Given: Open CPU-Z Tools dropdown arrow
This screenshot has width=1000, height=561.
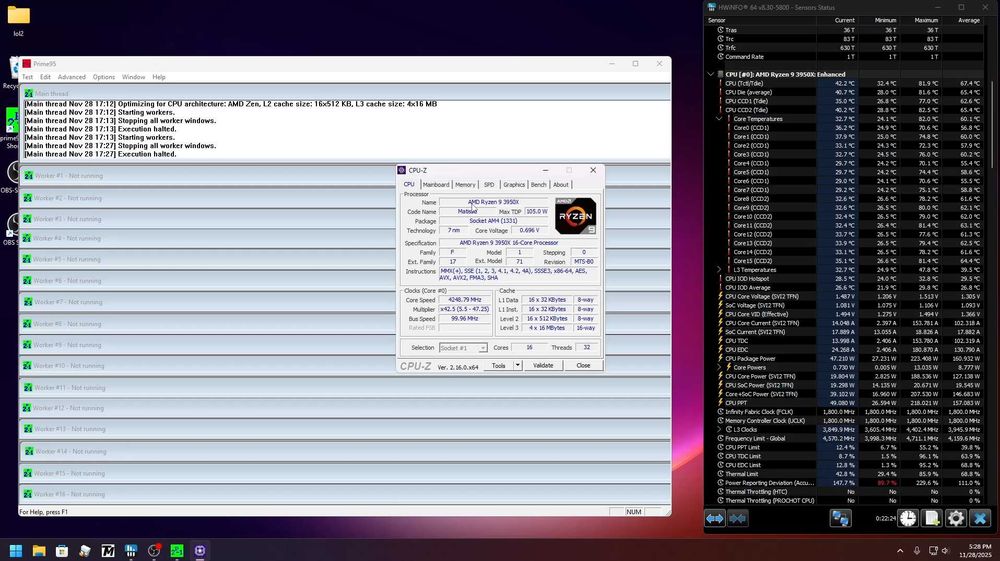Looking at the screenshot, I should [x=517, y=365].
